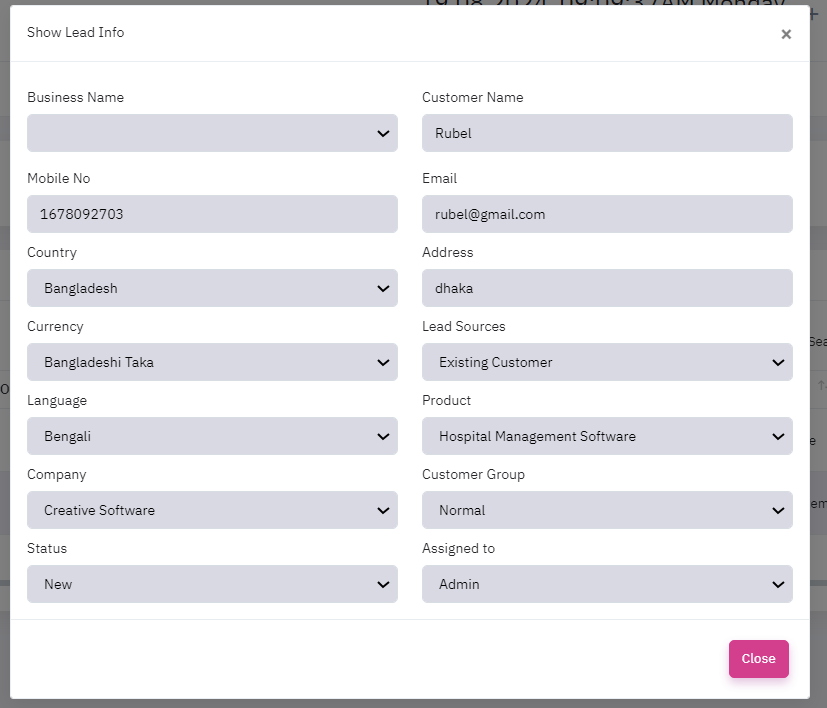
Task: Click the Assigned to chevron arrow
Action: click(x=778, y=584)
